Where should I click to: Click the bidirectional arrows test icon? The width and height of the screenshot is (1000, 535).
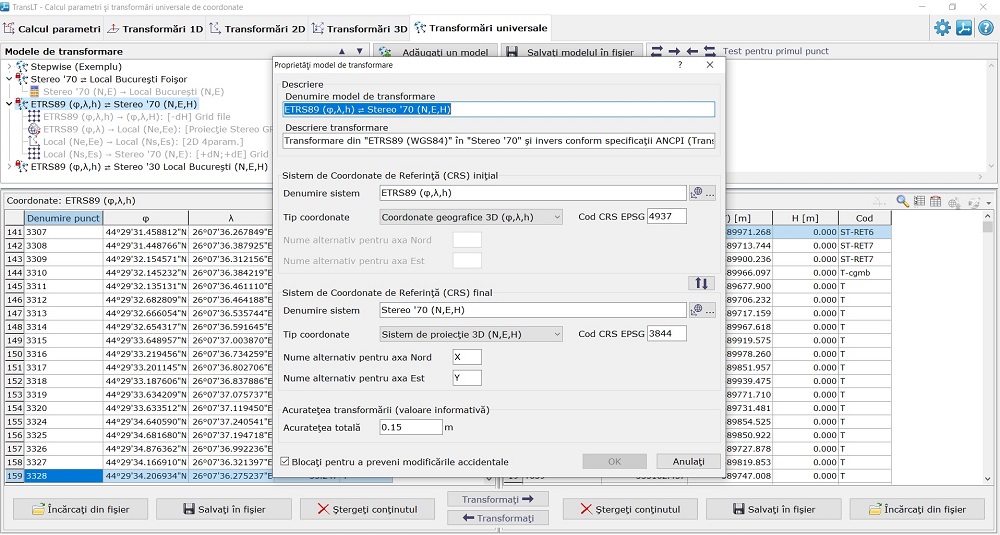tap(656, 52)
